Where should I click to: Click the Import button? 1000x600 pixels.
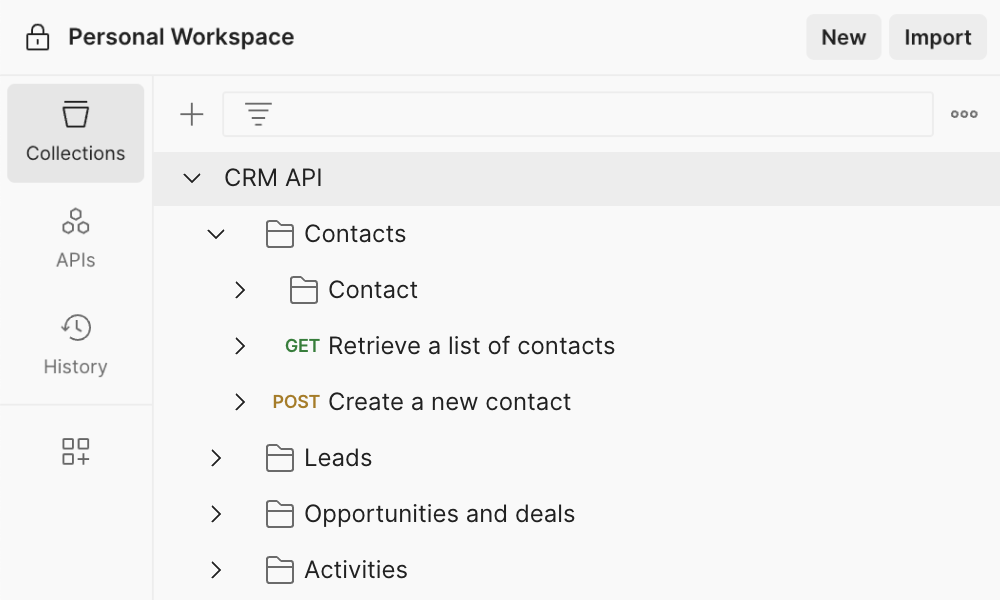(x=937, y=38)
